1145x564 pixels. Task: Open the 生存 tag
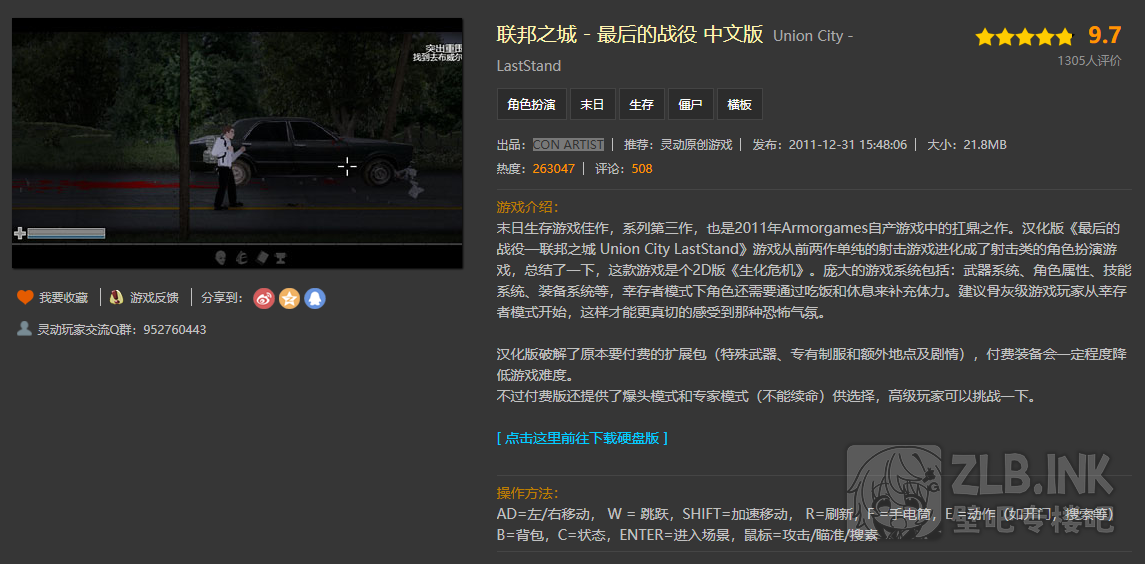tap(641, 104)
